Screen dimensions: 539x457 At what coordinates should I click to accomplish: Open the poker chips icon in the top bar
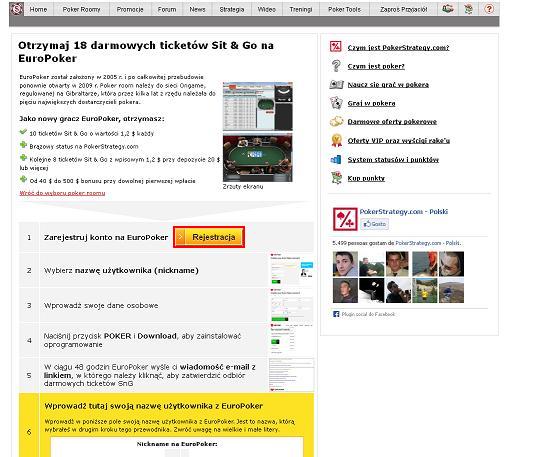[x=448, y=9]
